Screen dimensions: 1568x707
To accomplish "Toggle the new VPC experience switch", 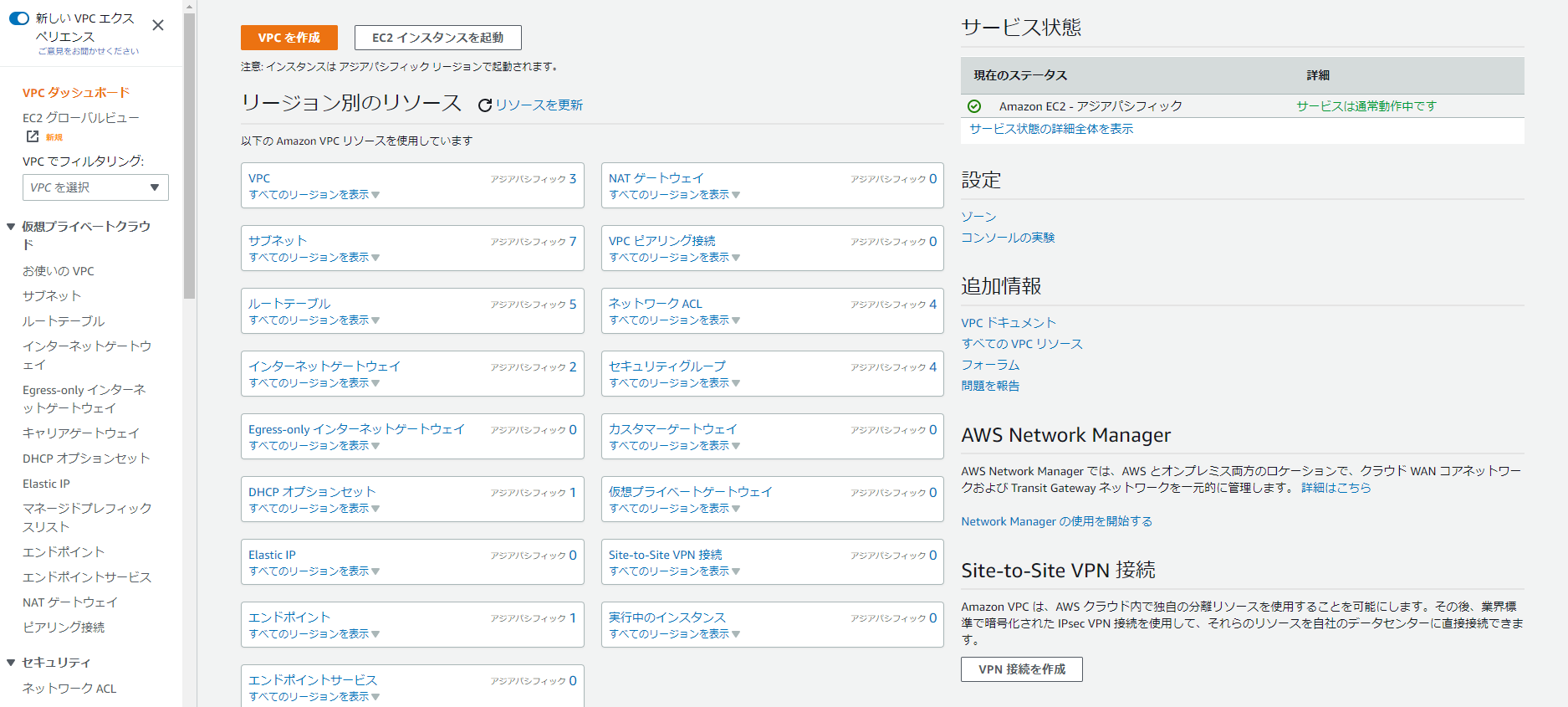I will click(19, 18).
